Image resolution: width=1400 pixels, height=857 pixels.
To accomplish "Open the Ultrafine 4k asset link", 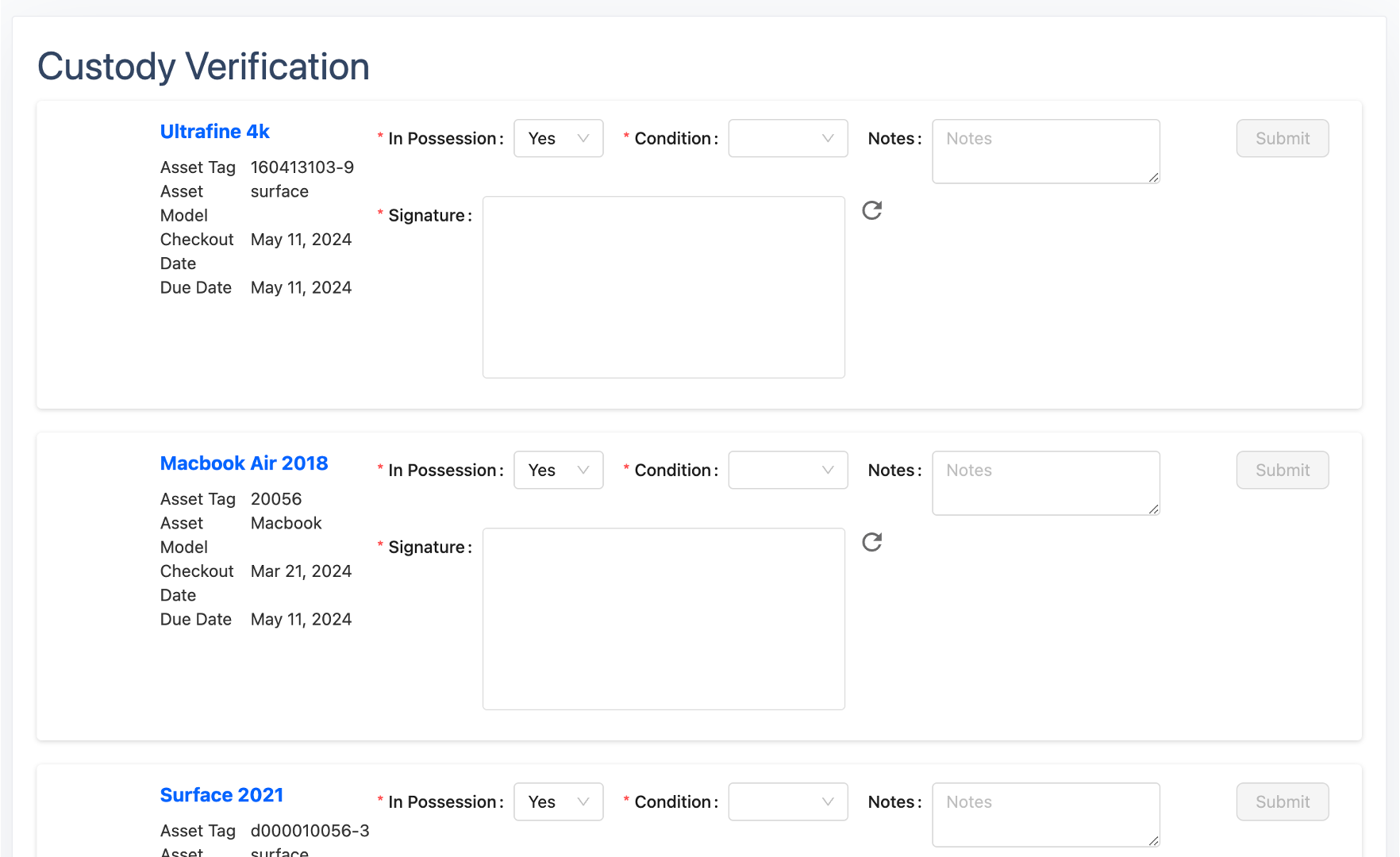I will [x=214, y=132].
